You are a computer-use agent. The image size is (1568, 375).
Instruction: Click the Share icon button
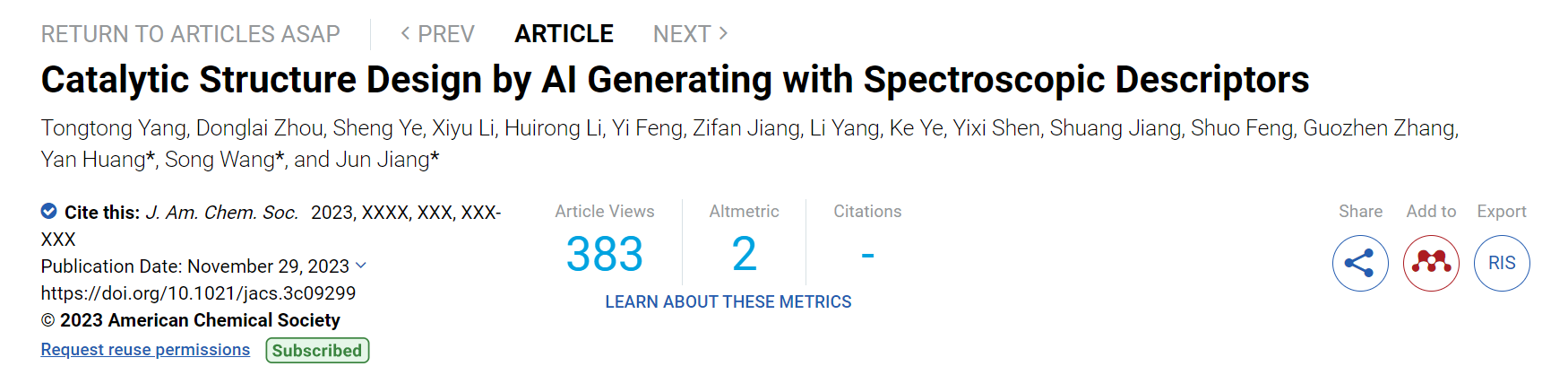(x=1360, y=263)
